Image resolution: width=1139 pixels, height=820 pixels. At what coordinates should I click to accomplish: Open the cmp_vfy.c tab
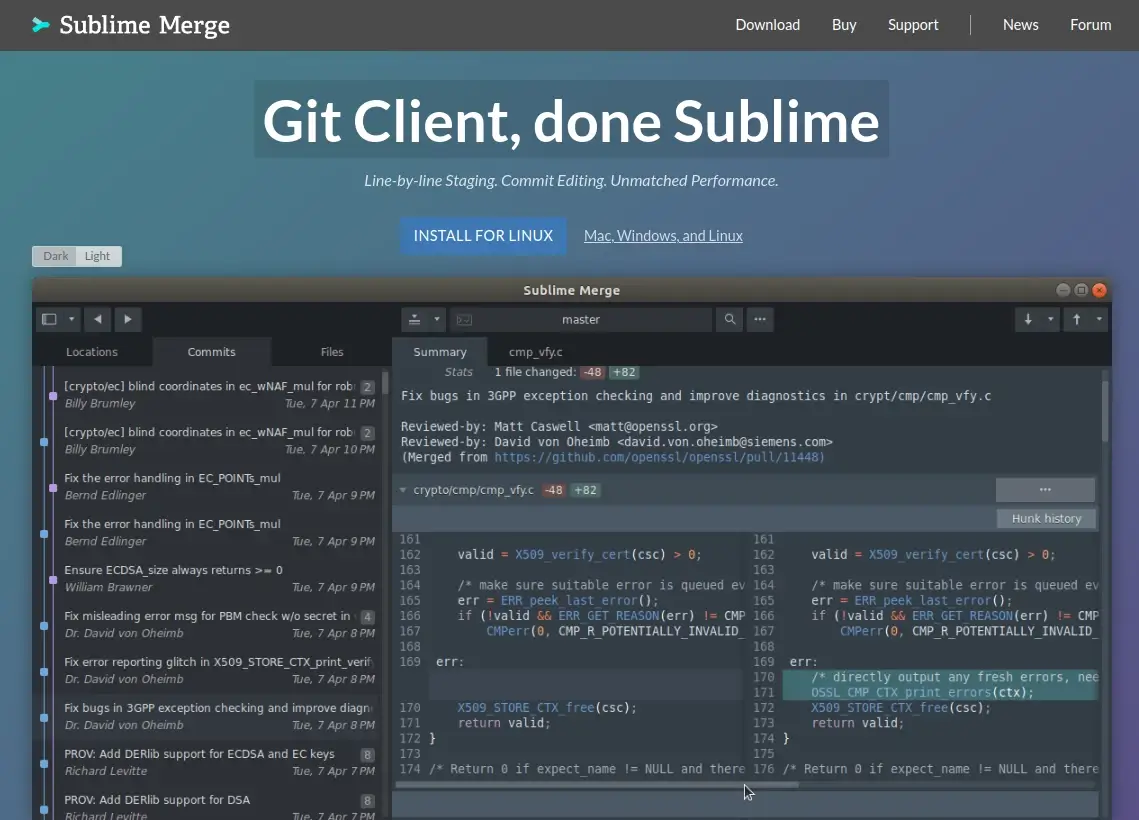[x=535, y=351]
